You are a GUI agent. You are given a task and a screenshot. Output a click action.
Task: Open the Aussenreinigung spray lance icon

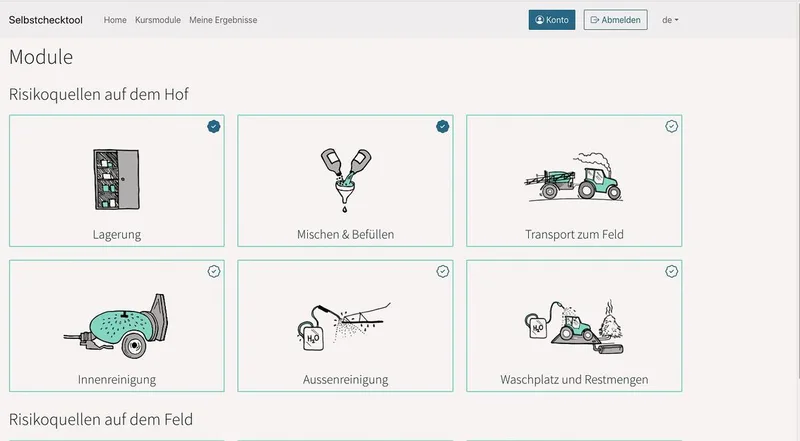point(343,327)
